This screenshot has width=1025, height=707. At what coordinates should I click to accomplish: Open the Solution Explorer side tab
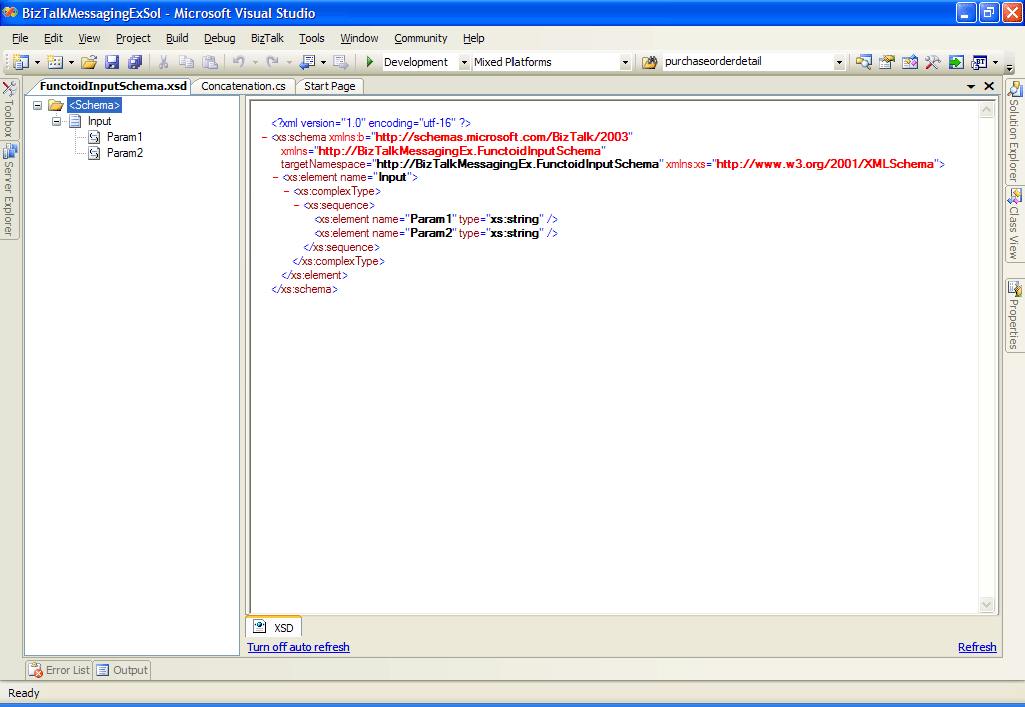tap(1014, 131)
